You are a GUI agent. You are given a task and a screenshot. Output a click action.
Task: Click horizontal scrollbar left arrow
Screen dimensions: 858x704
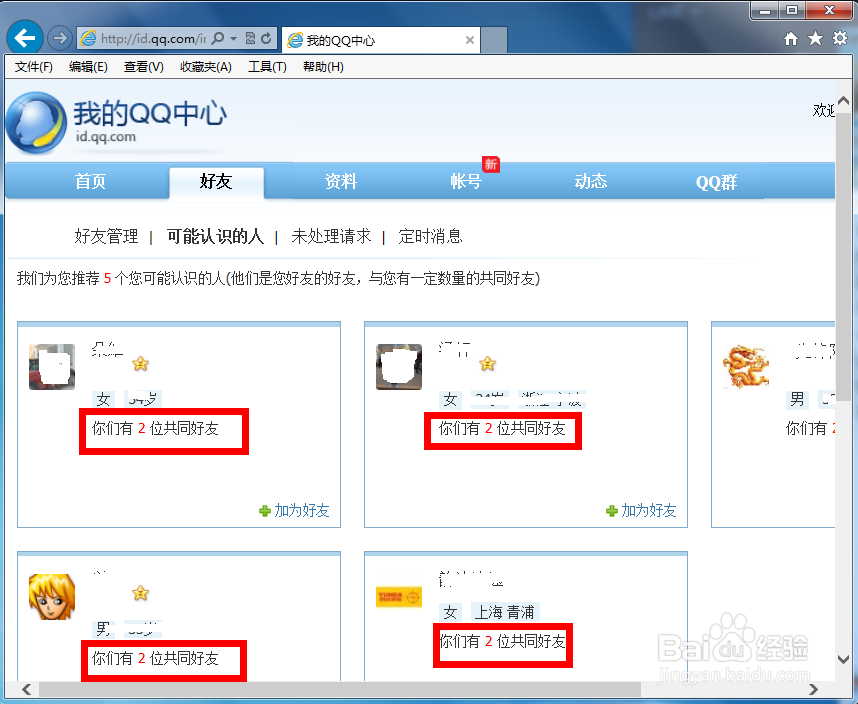26,689
